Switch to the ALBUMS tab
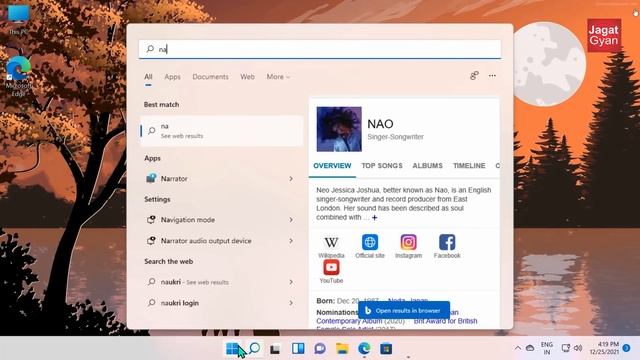 click(427, 166)
